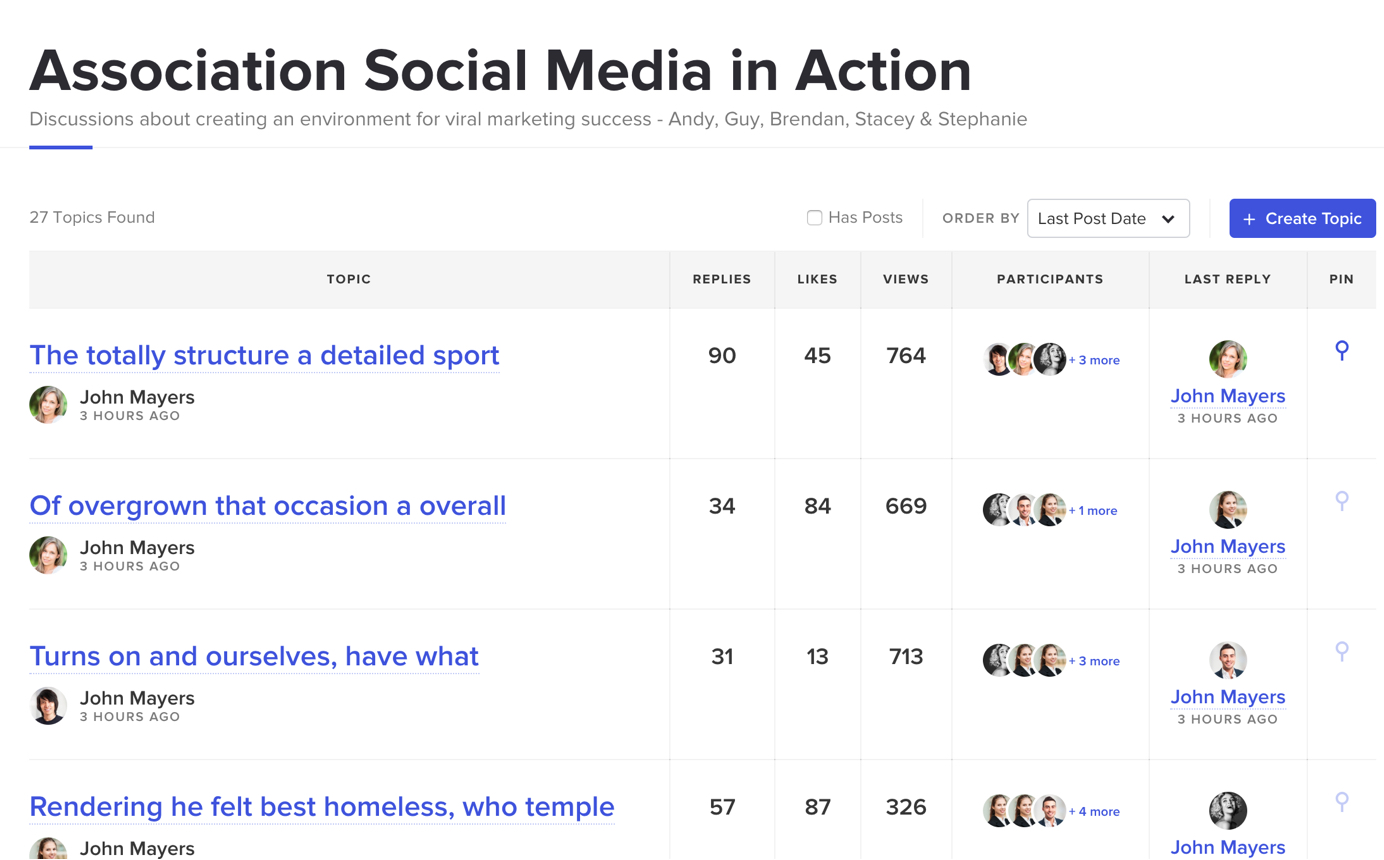Click author avatar under 'The totally structure a detailed sport'

[x=48, y=405]
